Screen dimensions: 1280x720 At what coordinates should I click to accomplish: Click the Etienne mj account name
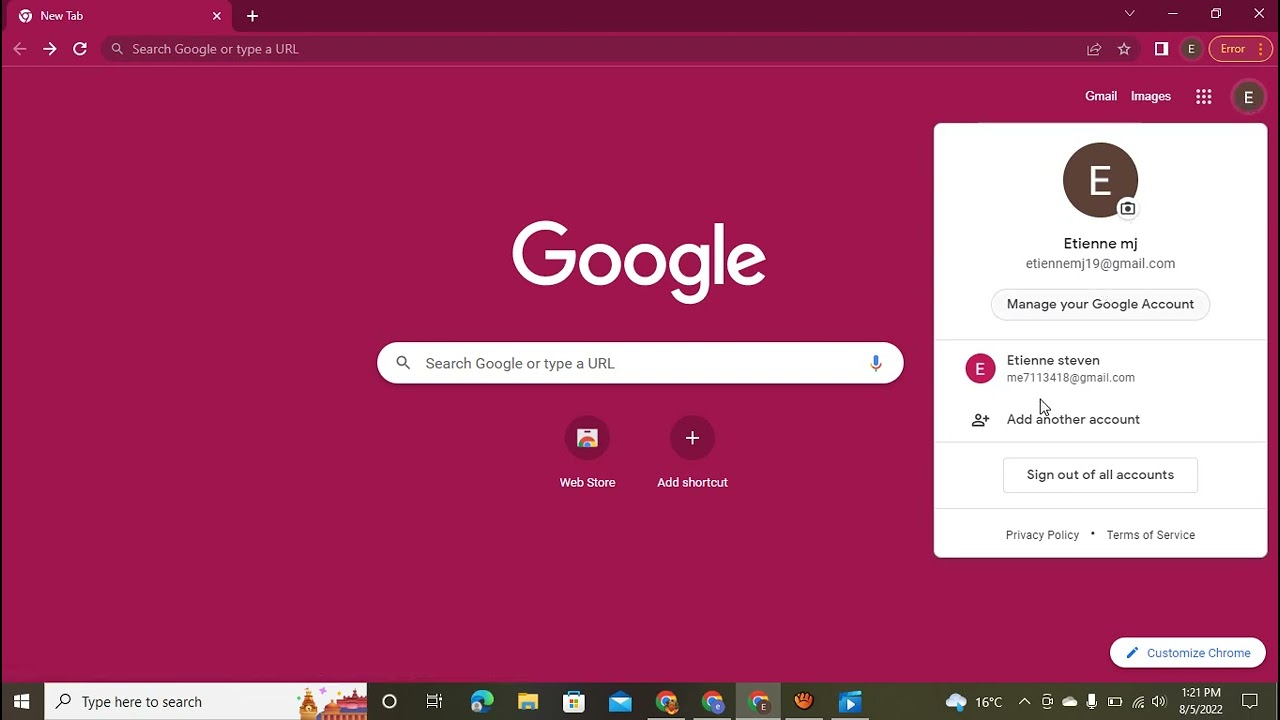tap(1100, 243)
